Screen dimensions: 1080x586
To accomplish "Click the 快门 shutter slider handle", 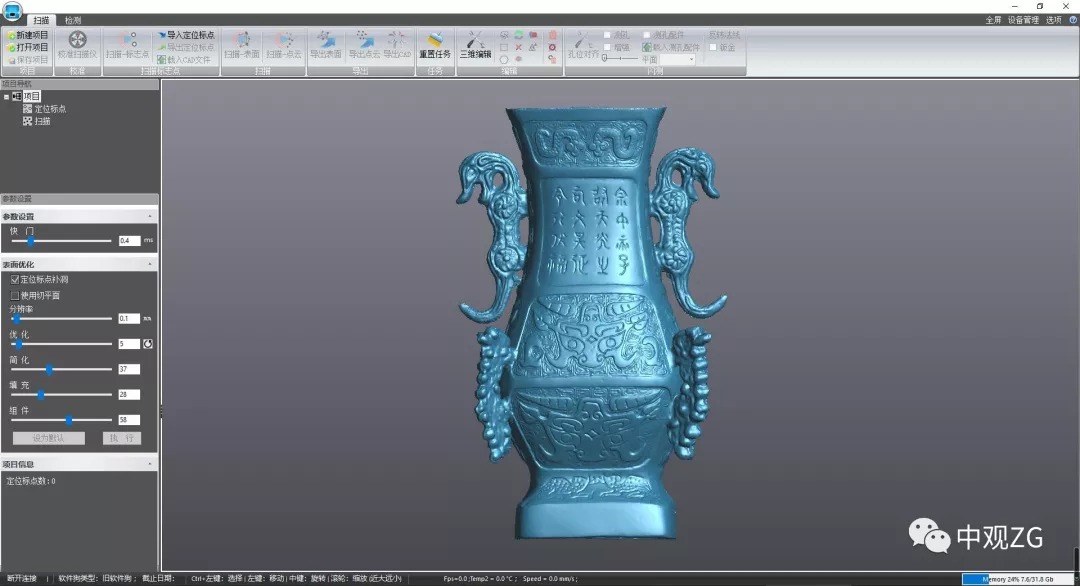I will coord(30,241).
